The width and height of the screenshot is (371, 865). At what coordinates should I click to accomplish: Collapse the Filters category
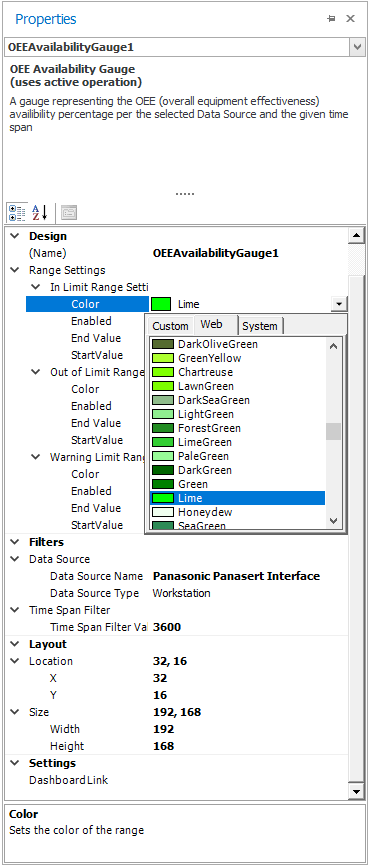click(x=14, y=542)
